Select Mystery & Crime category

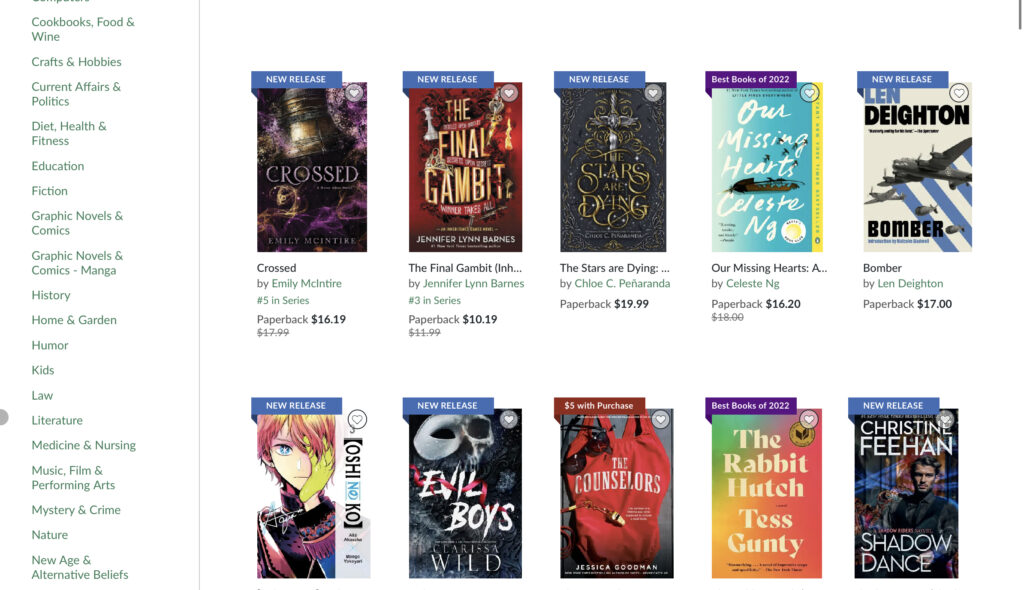point(76,510)
